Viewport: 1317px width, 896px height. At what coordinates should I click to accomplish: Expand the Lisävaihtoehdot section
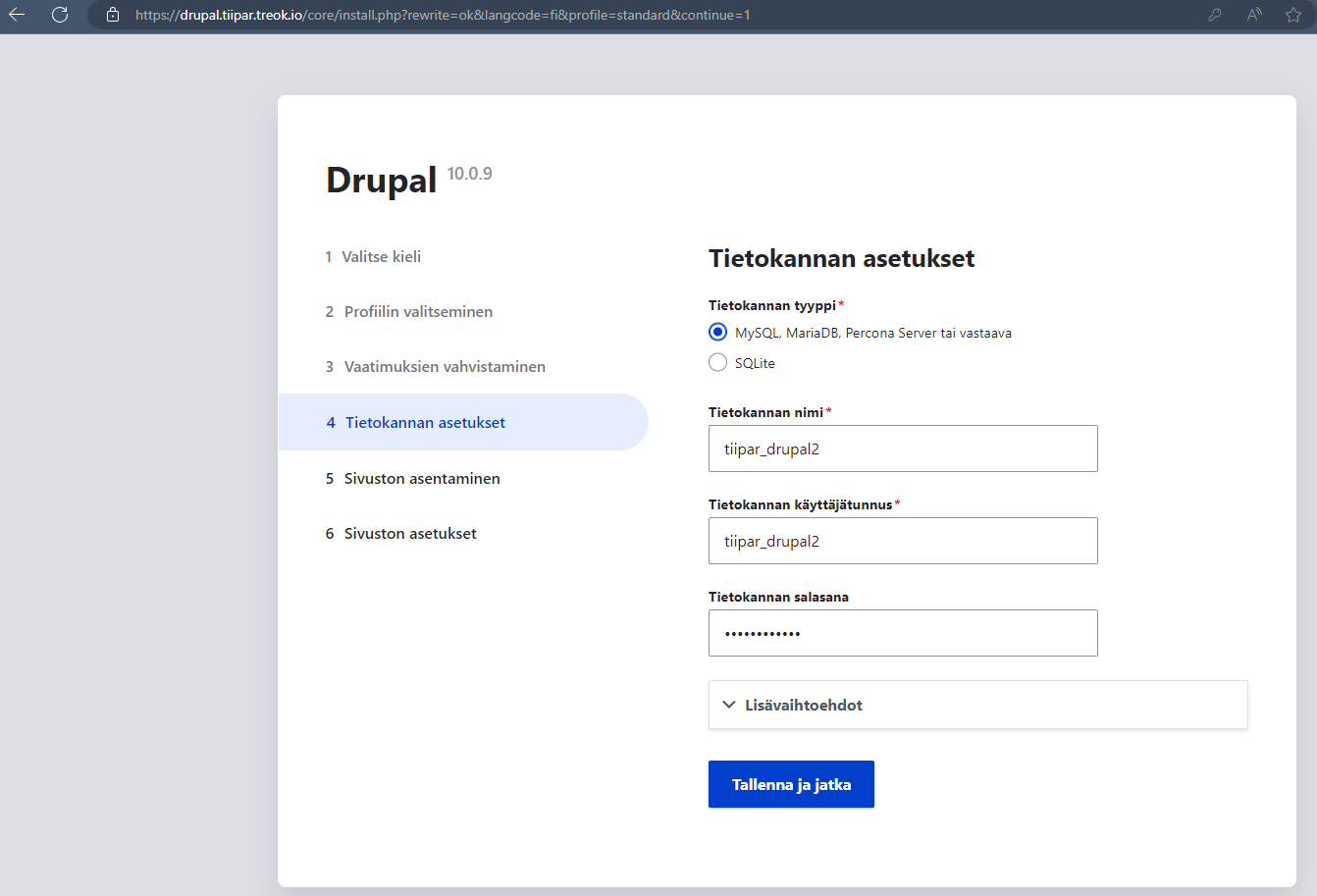(x=977, y=705)
